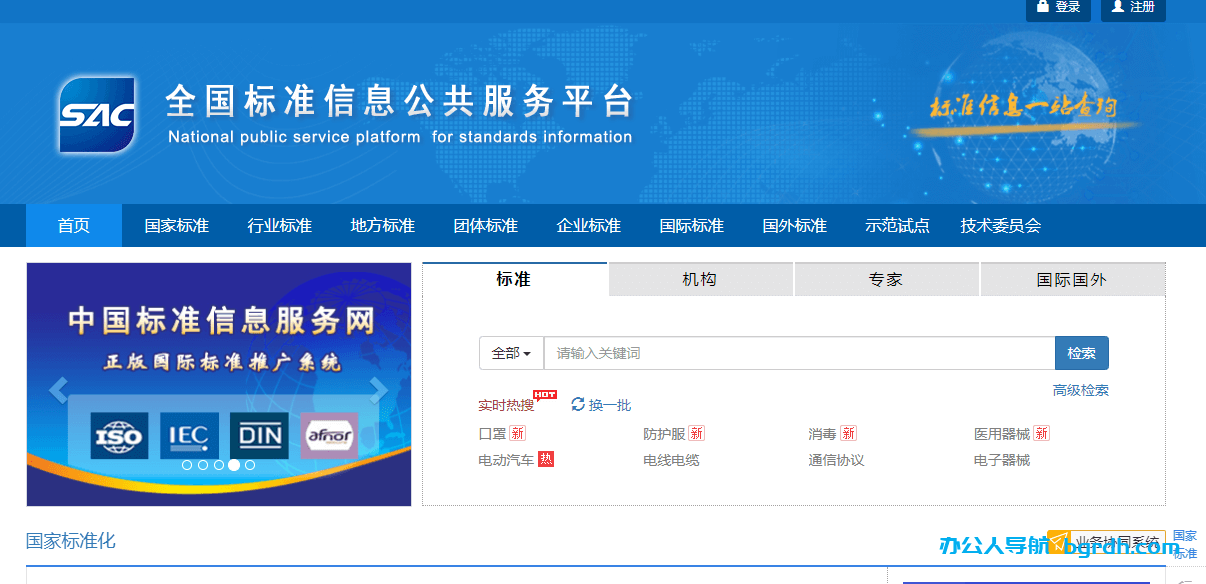1206x584 pixels.
Task: Switch to the 机构 tab
Action: 700,279
